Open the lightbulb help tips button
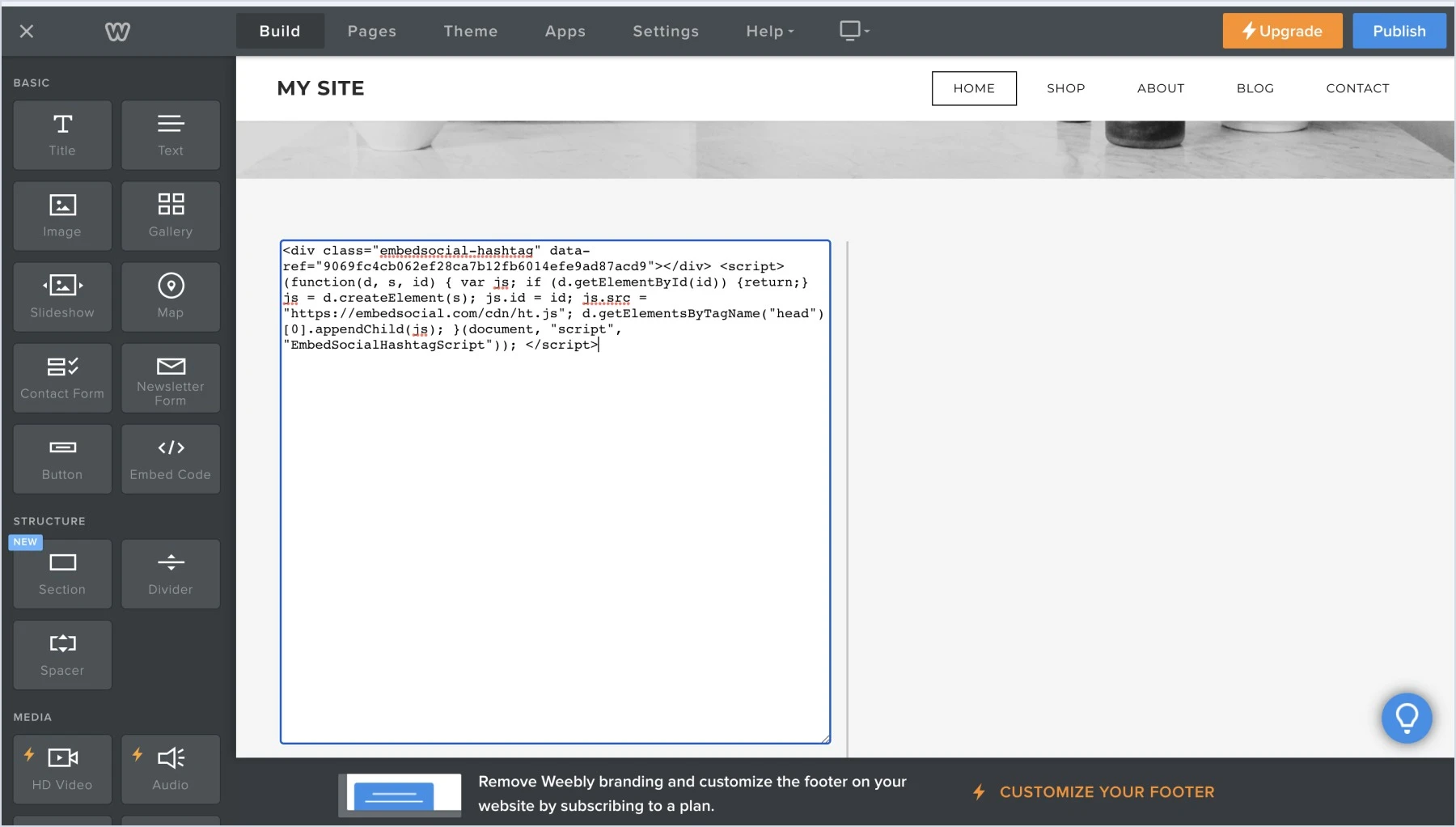Screen dimensions: 1456x827 tap(1407, 718)
